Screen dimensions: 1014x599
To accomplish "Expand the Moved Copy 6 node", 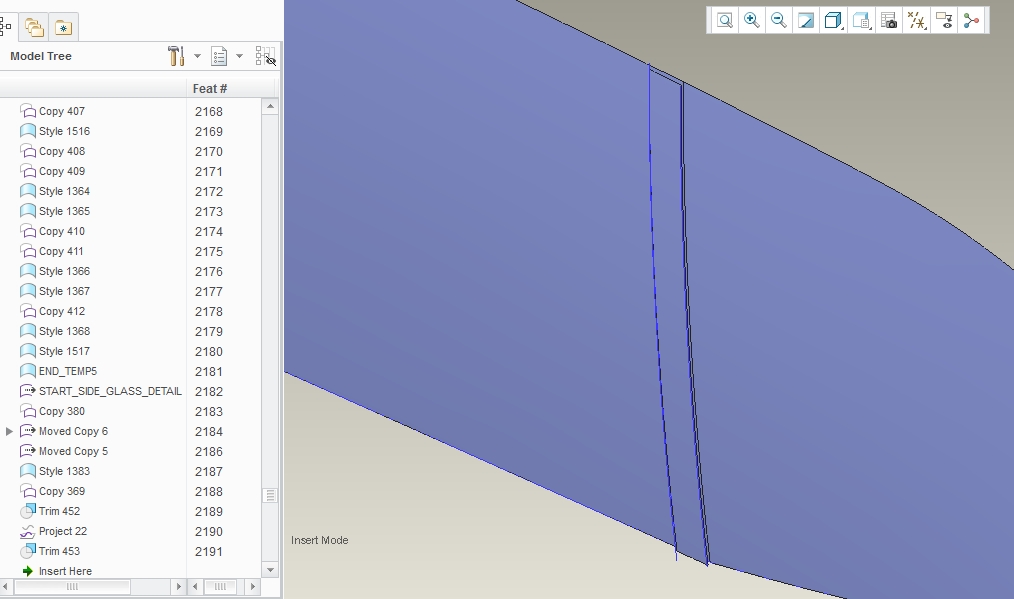I will click(x=9, y=431).
